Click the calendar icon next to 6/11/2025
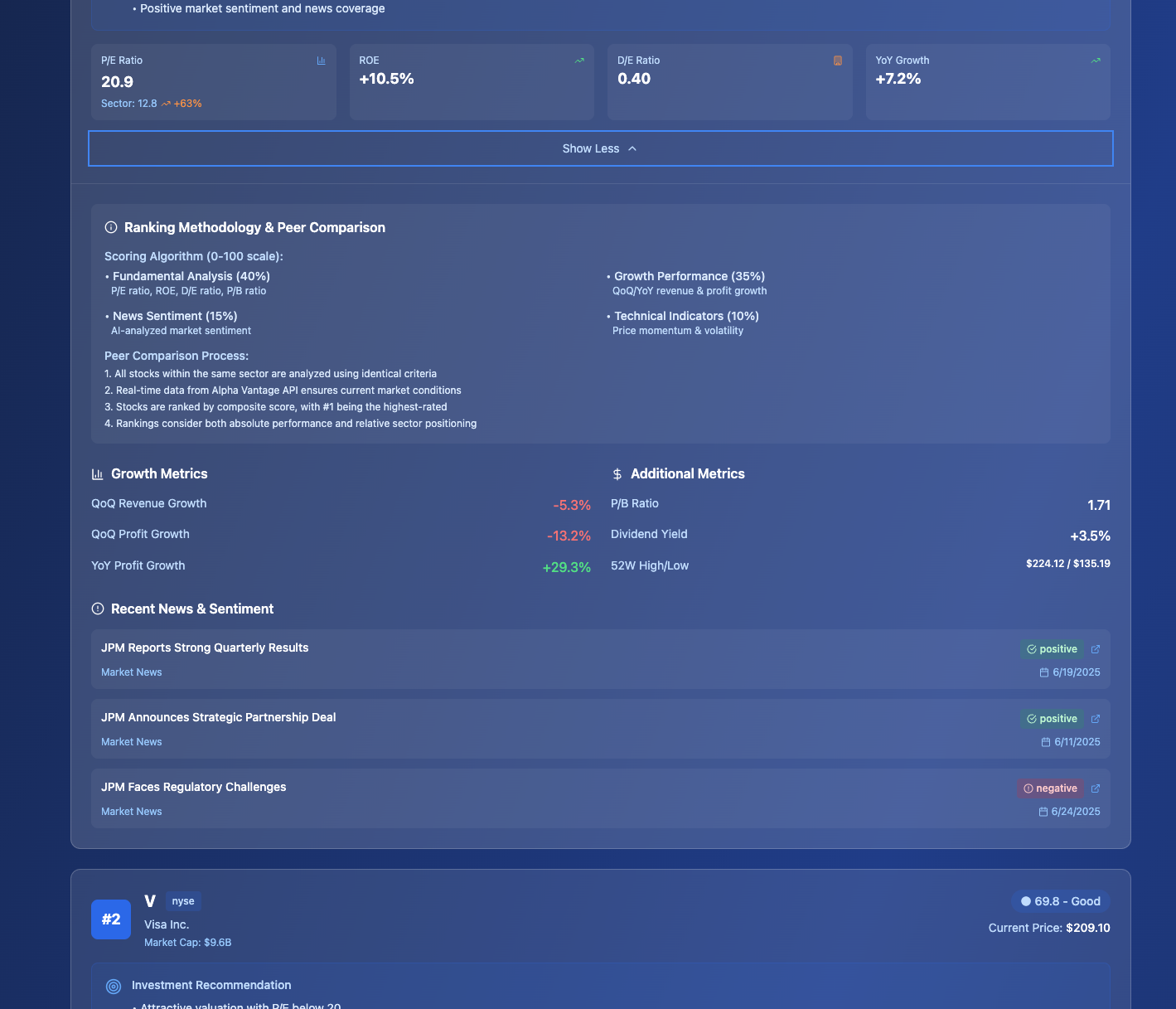This screenshot has height=1009, width=1176. point(1046,742)
